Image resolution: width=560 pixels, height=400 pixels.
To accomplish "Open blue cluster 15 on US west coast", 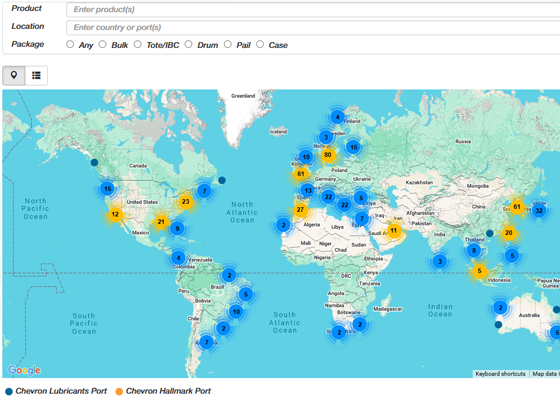I will [108, 189].
